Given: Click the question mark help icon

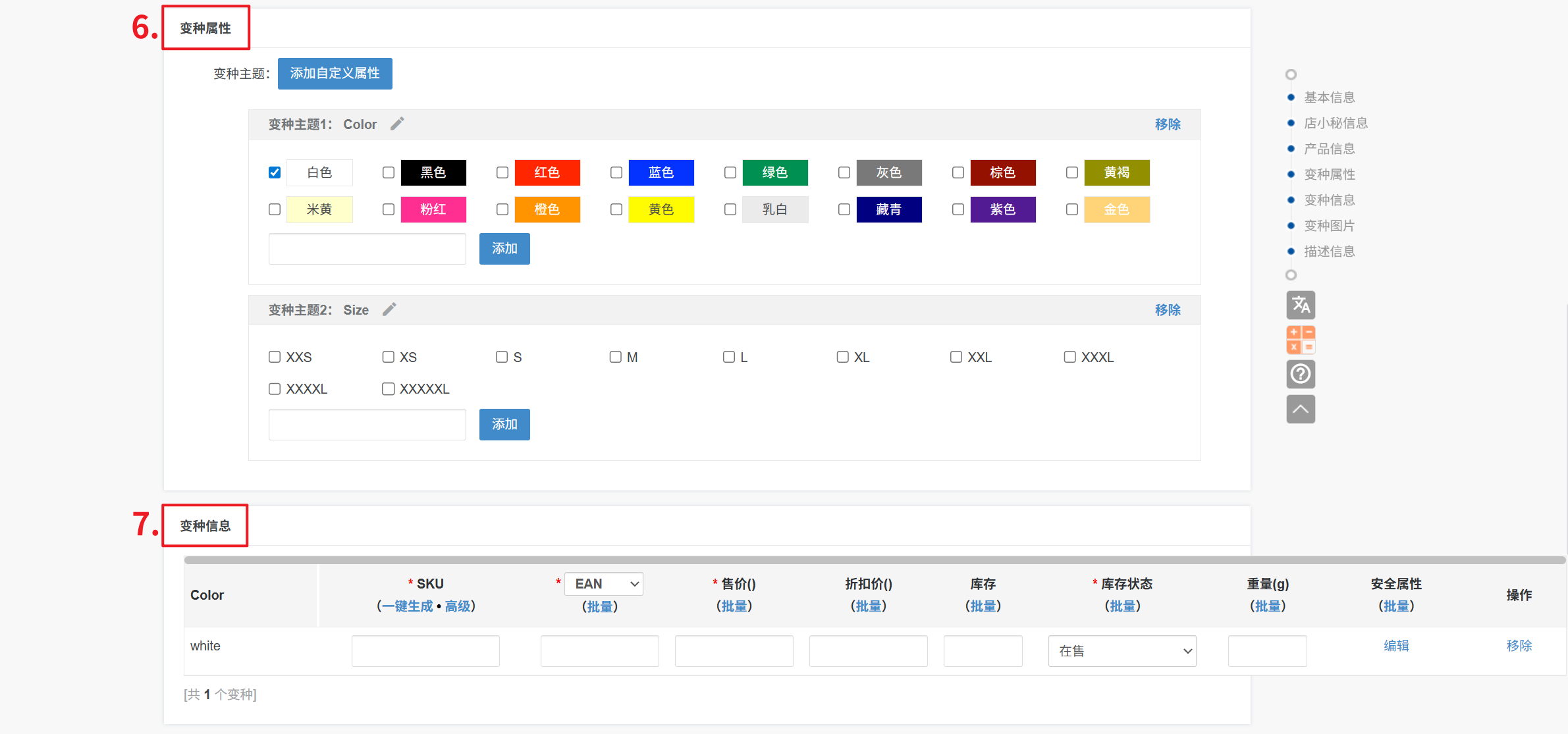Looking at the screenshot, I should (x=1300, y=374).
